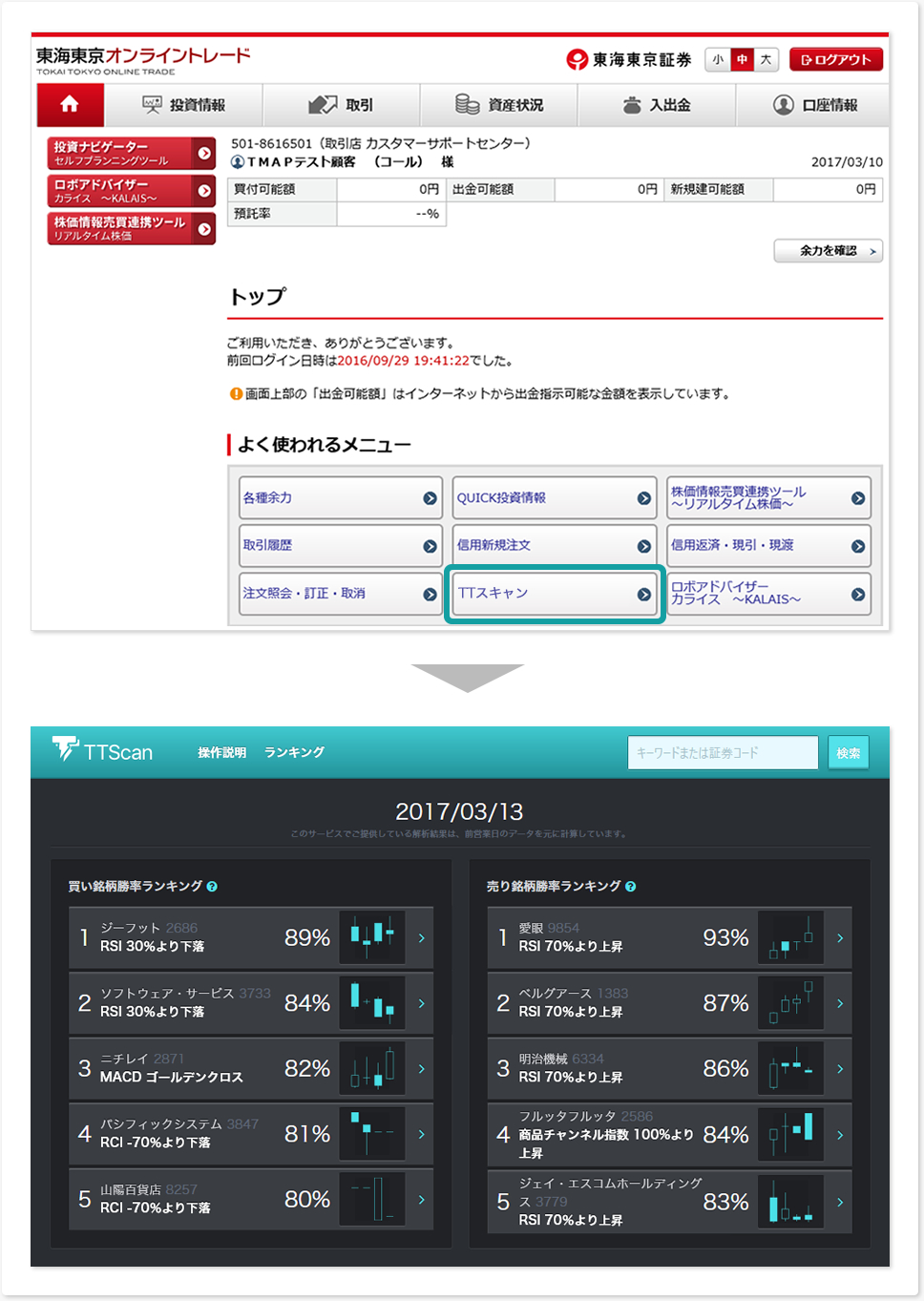The width and height of the screenshot is (924, 1301).
Task: Open 投資ナビゲーター sidebar button
Action: (132, 154)
